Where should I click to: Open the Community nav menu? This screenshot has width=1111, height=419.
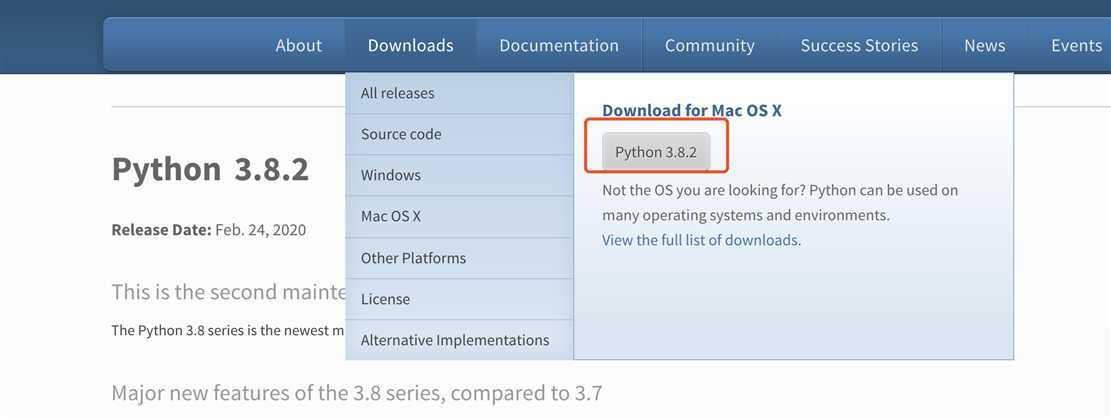(709, 45)
